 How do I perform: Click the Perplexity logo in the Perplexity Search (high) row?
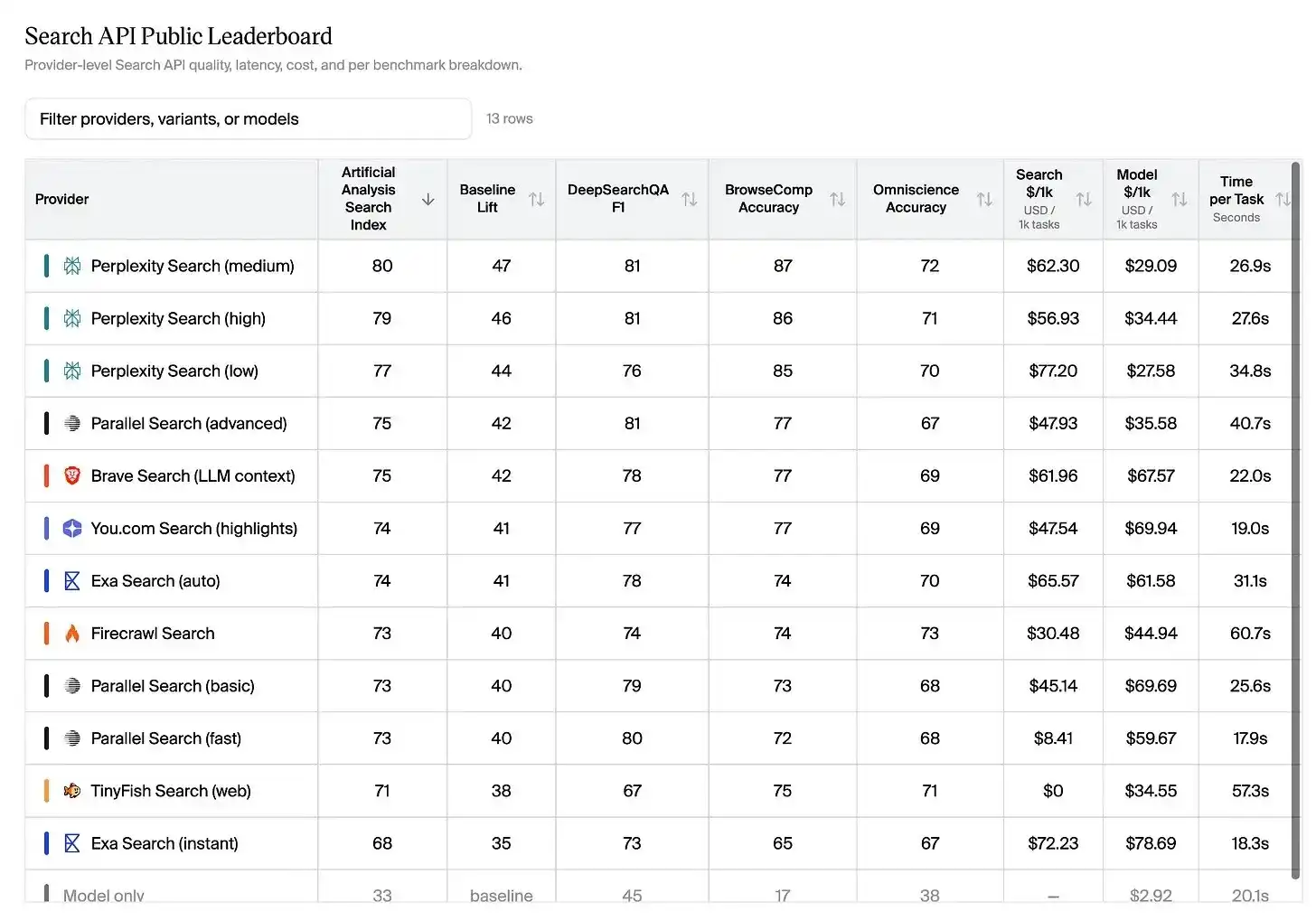point(72,318)
